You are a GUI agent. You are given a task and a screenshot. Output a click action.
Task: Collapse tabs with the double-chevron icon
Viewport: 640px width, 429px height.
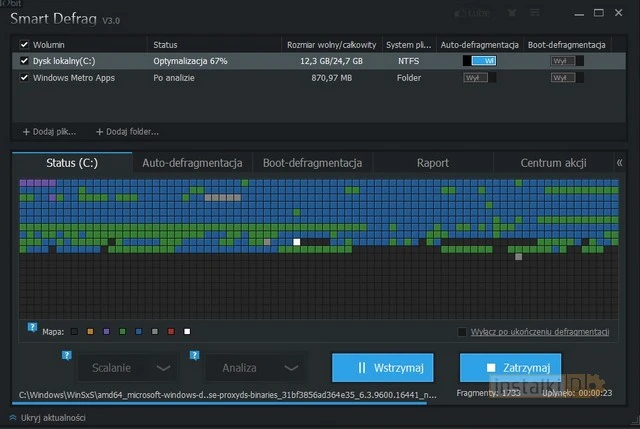pos(619,163)
